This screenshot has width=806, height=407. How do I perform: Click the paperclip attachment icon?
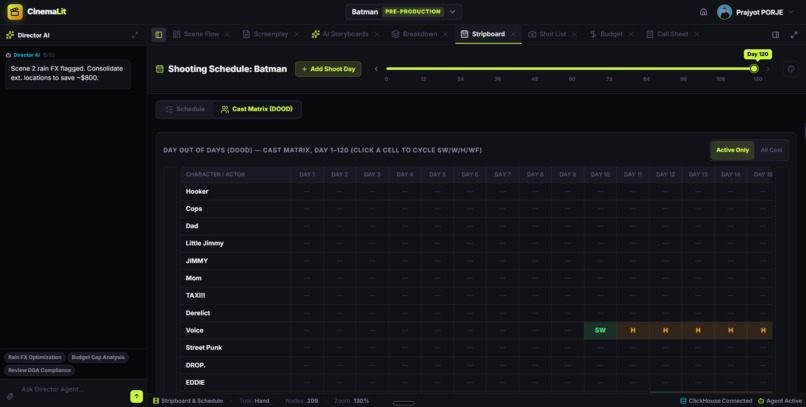[10, 396]
